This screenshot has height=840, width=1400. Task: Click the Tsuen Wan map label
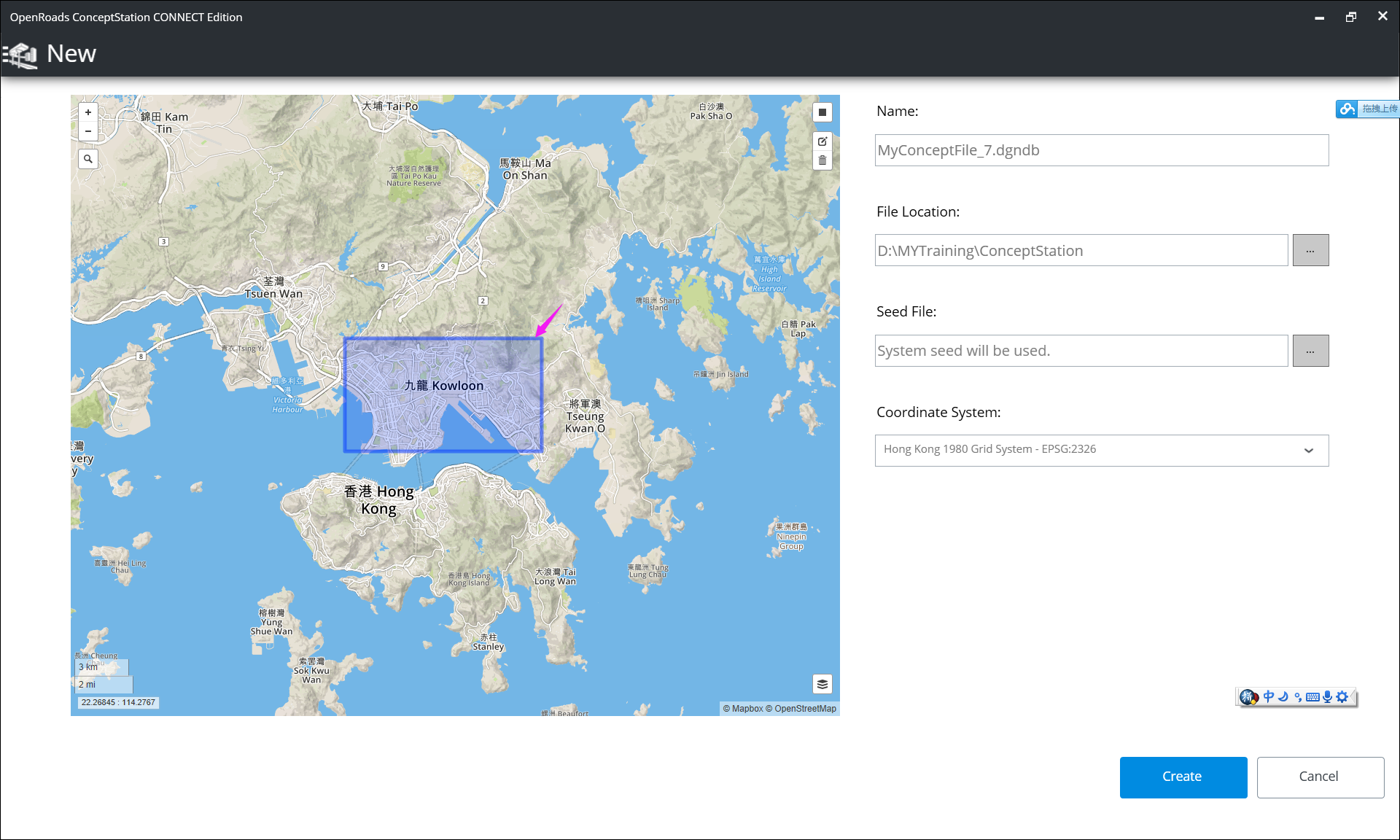[273, 288]
